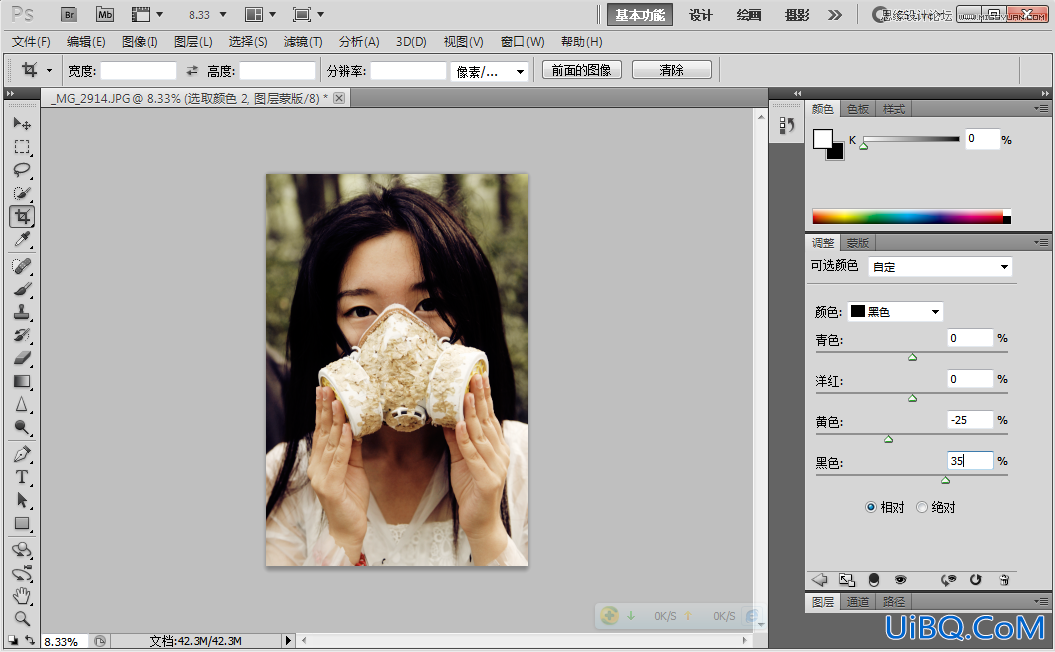Viewport: 1055px width, 652px height.
Task: Click the 宽度 input field
Action: click(139, 71)
